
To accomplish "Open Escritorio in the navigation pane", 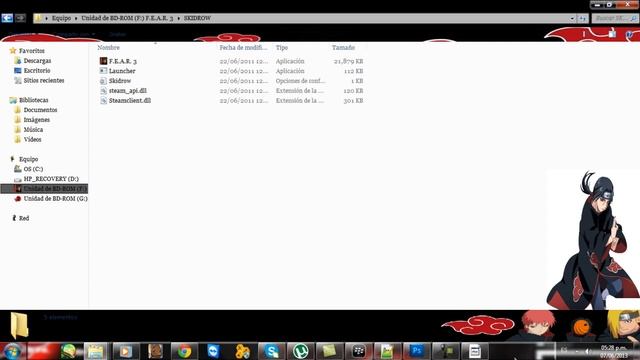I will click(37, 71).
